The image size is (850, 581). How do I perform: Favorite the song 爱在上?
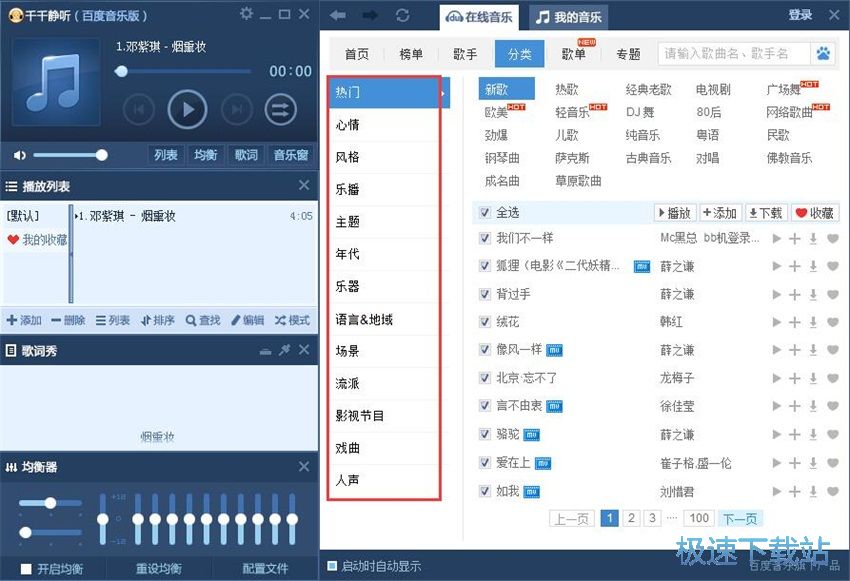click(833, 463)
